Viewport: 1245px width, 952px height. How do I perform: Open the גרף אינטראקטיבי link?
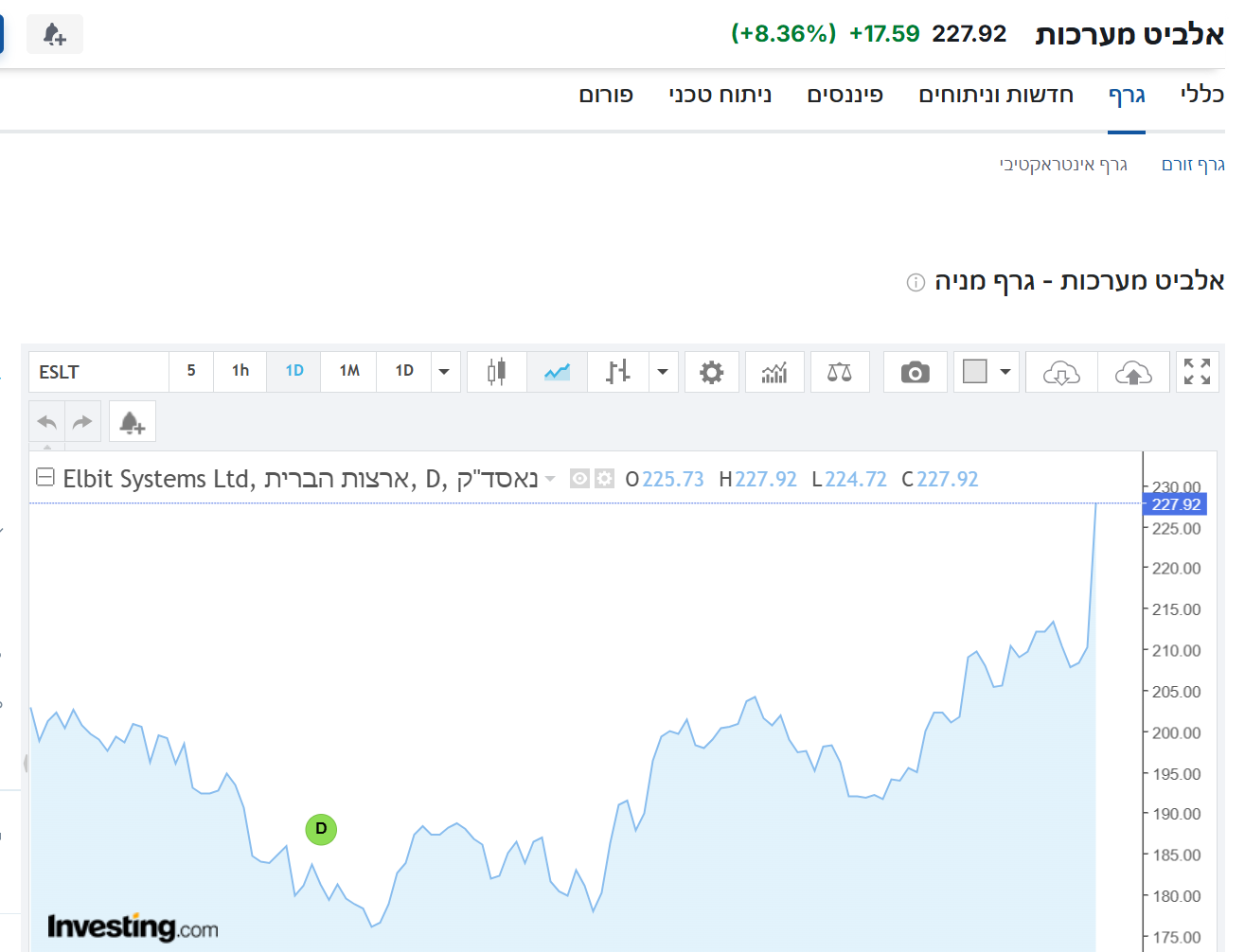point(1063,165)
